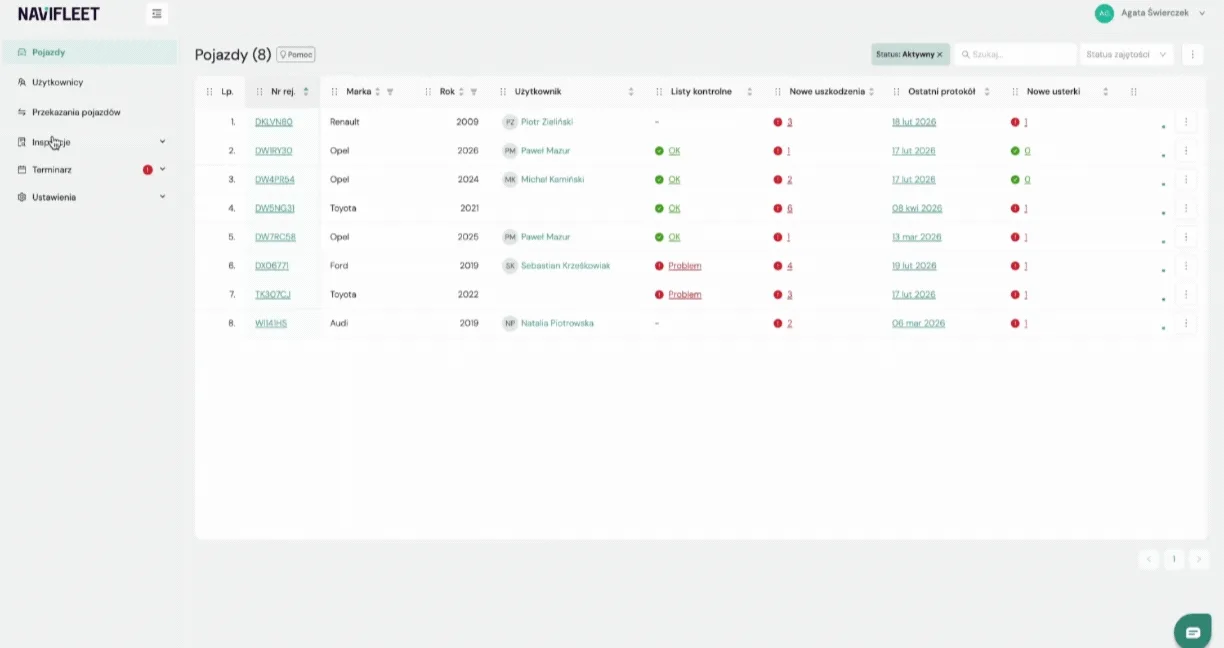Sort by Nowe uszkodzenia column
This screenshot has height=648, width=1224.
871,92
